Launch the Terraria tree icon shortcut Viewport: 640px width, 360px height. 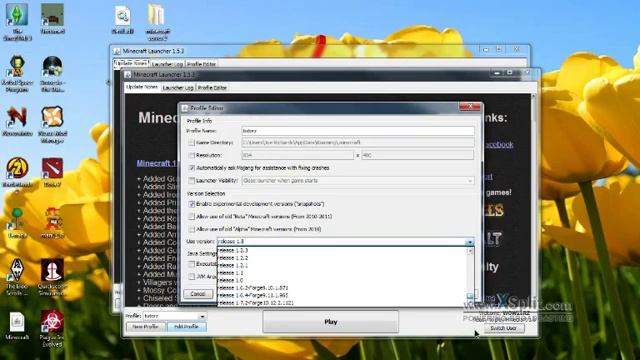click(17, 223)
